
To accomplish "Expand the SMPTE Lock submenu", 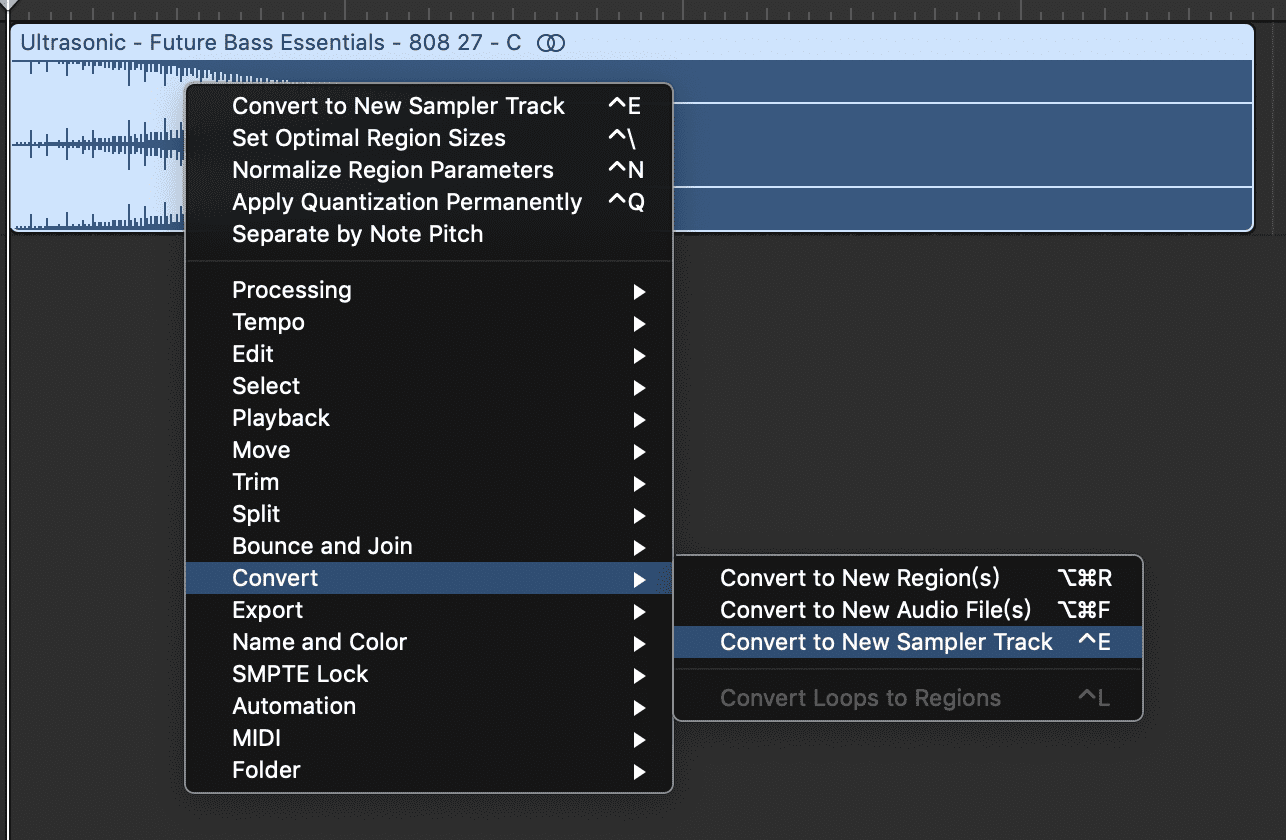I will click(300, 674).
